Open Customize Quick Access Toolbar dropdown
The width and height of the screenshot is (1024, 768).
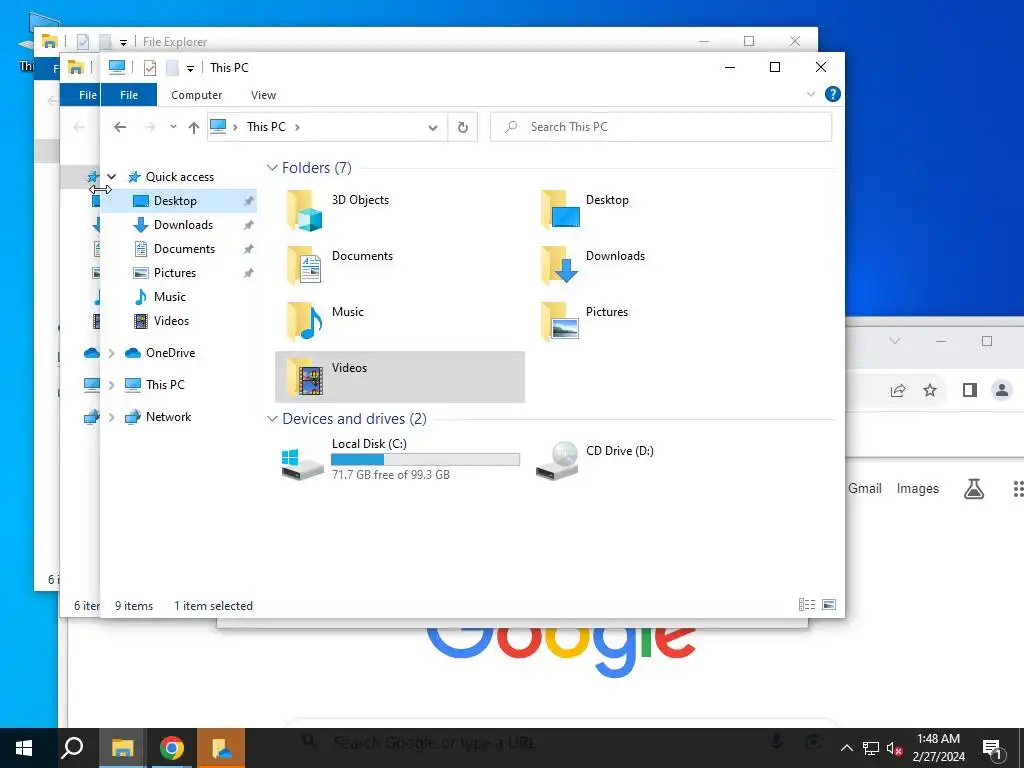(x=190, y=68)
